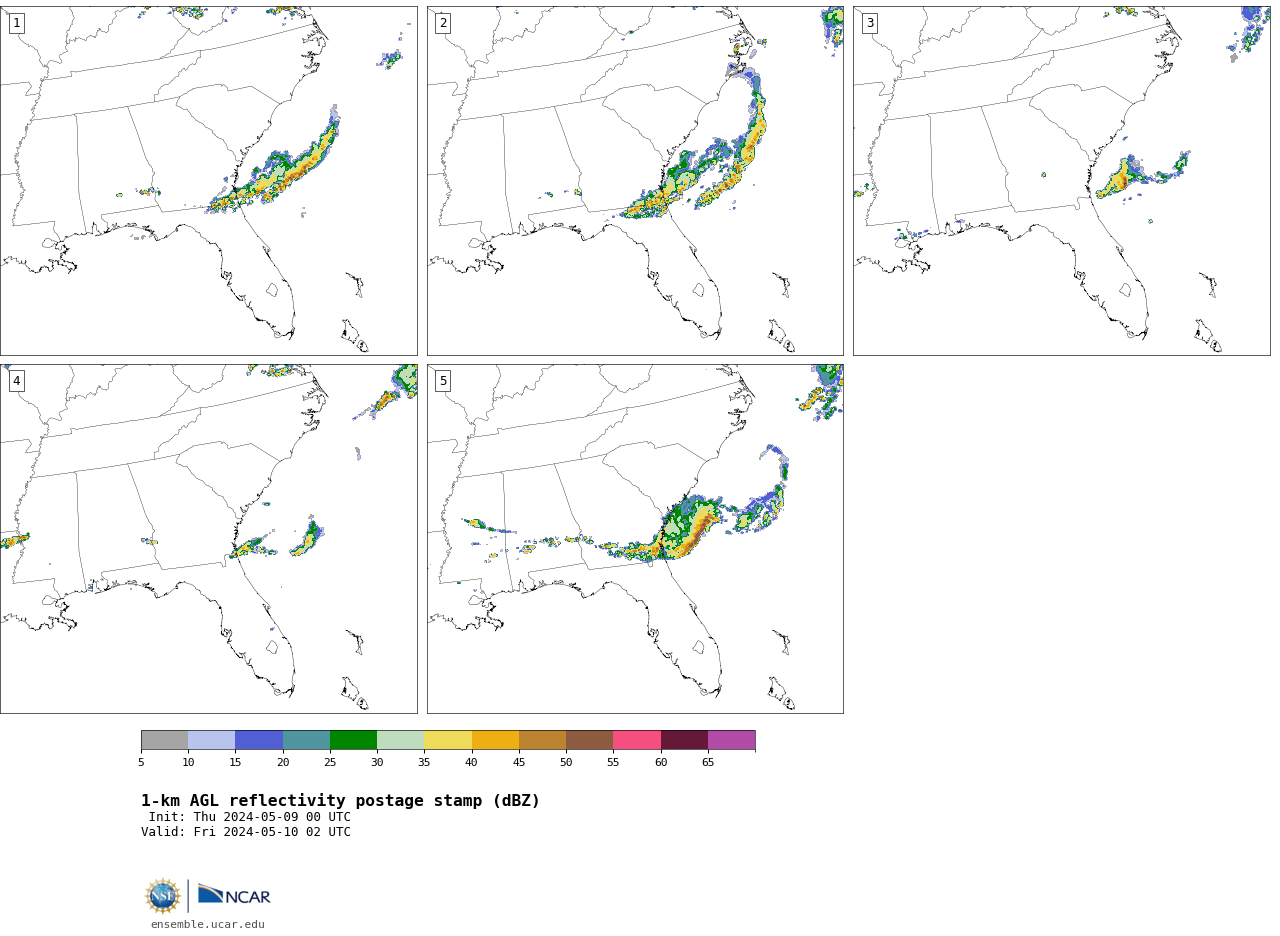This screenshot has height=936, width=1280.
Task: Click the colorbar tick label 50
Action: coord(566,763)
